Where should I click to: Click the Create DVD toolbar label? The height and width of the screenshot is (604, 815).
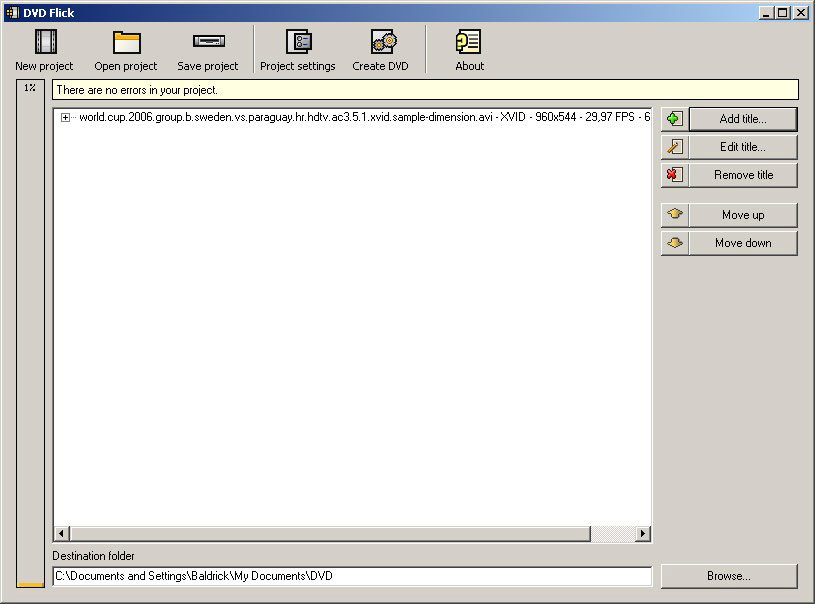click(380, 66)
